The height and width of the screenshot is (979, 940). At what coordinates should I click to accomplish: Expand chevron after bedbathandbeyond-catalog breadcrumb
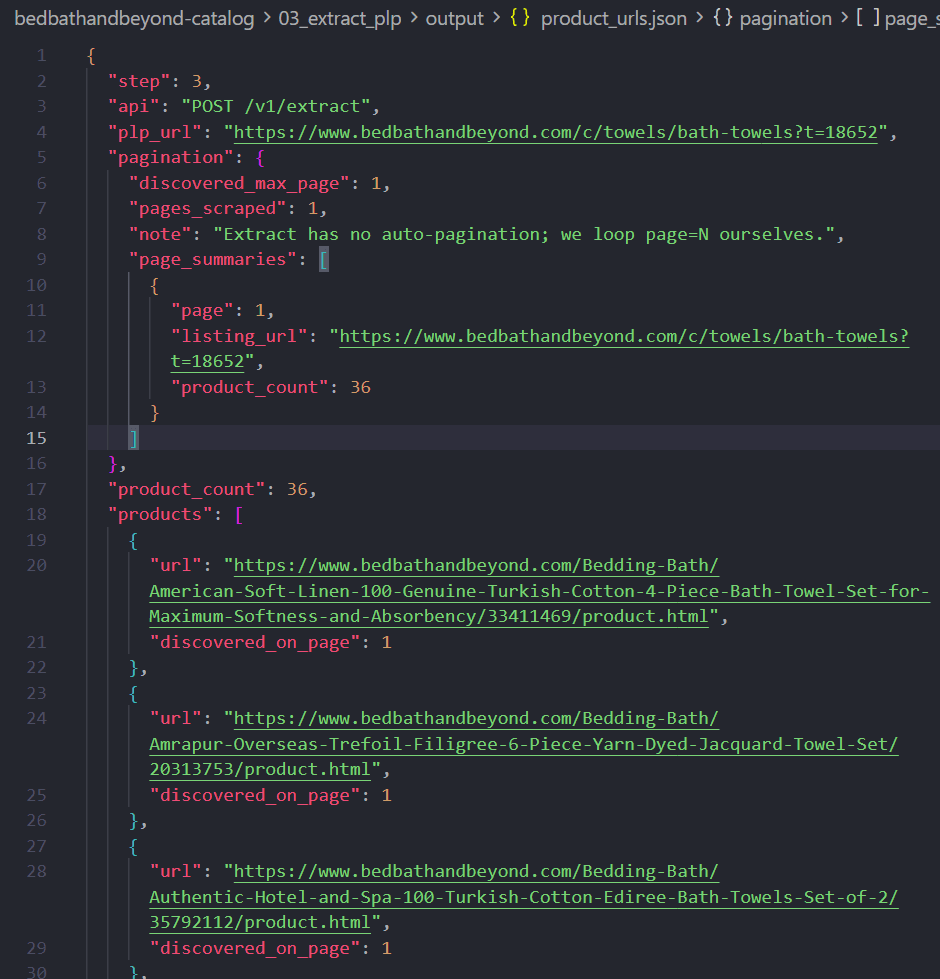click(267, 18)
